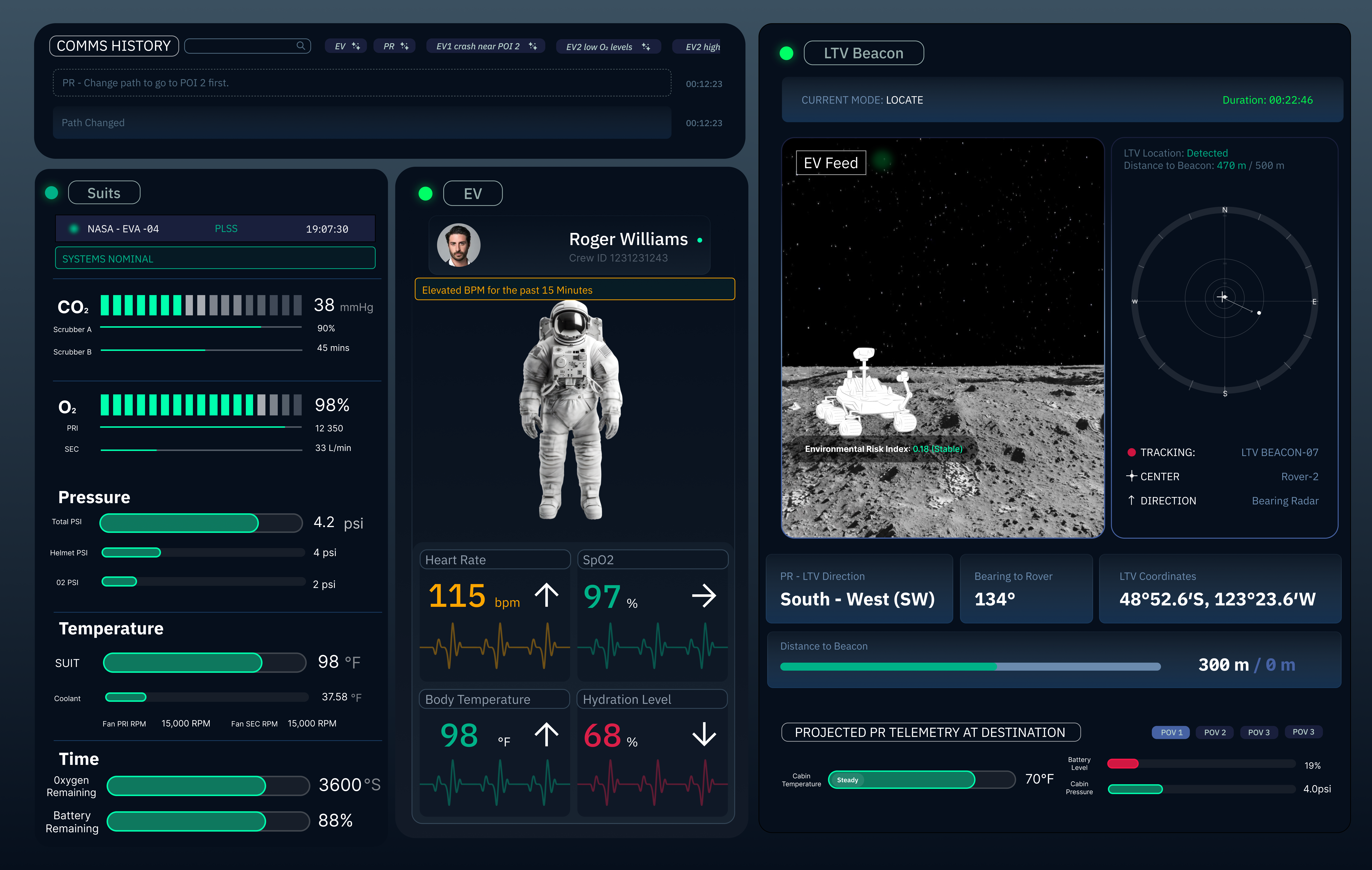Click the Suits panel title button
The image size is (1372, 870).
coord(104,192)
